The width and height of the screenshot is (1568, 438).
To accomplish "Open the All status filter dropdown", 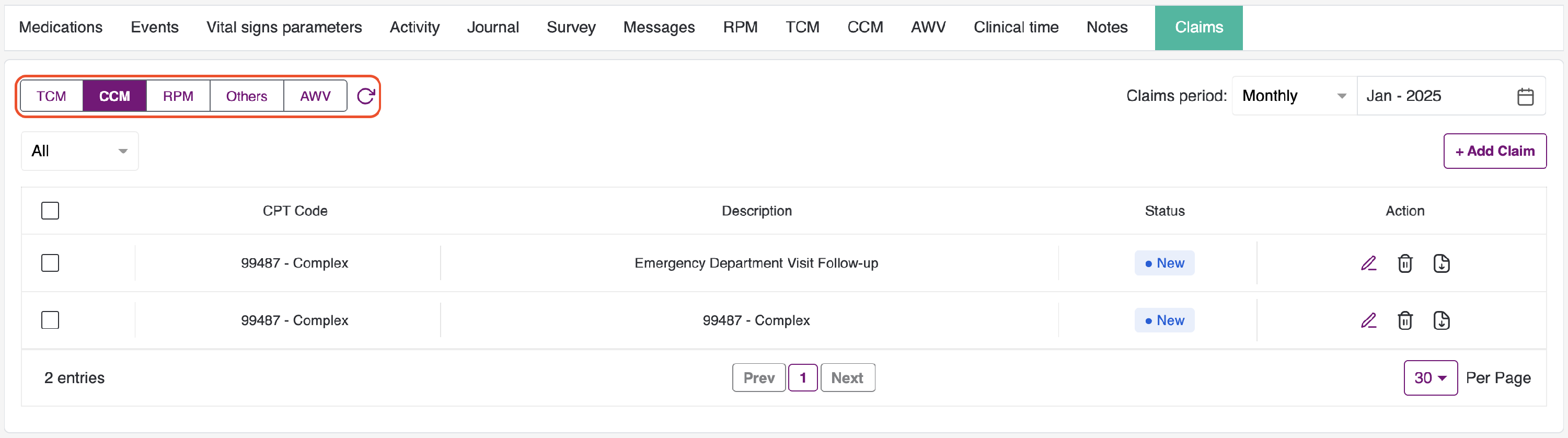I will pyautogui.click(x=80, y=151).
